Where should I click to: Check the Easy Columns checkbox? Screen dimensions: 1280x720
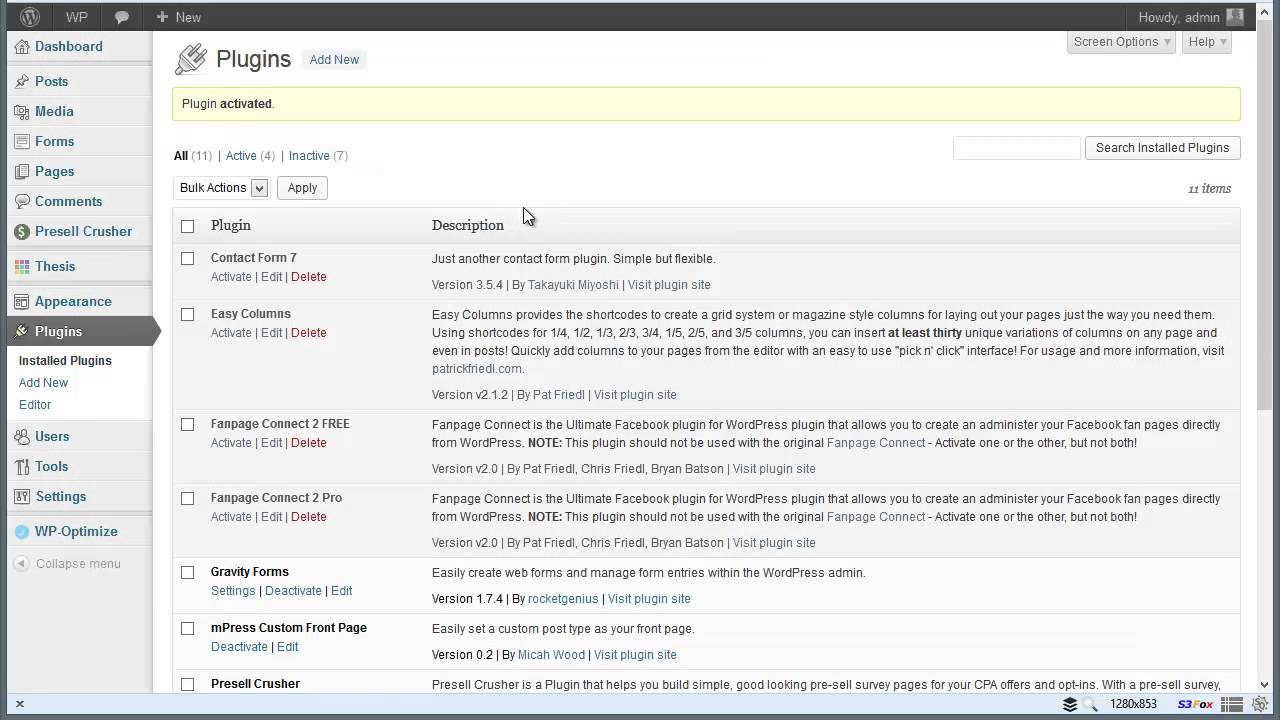(x=187, y=314)
